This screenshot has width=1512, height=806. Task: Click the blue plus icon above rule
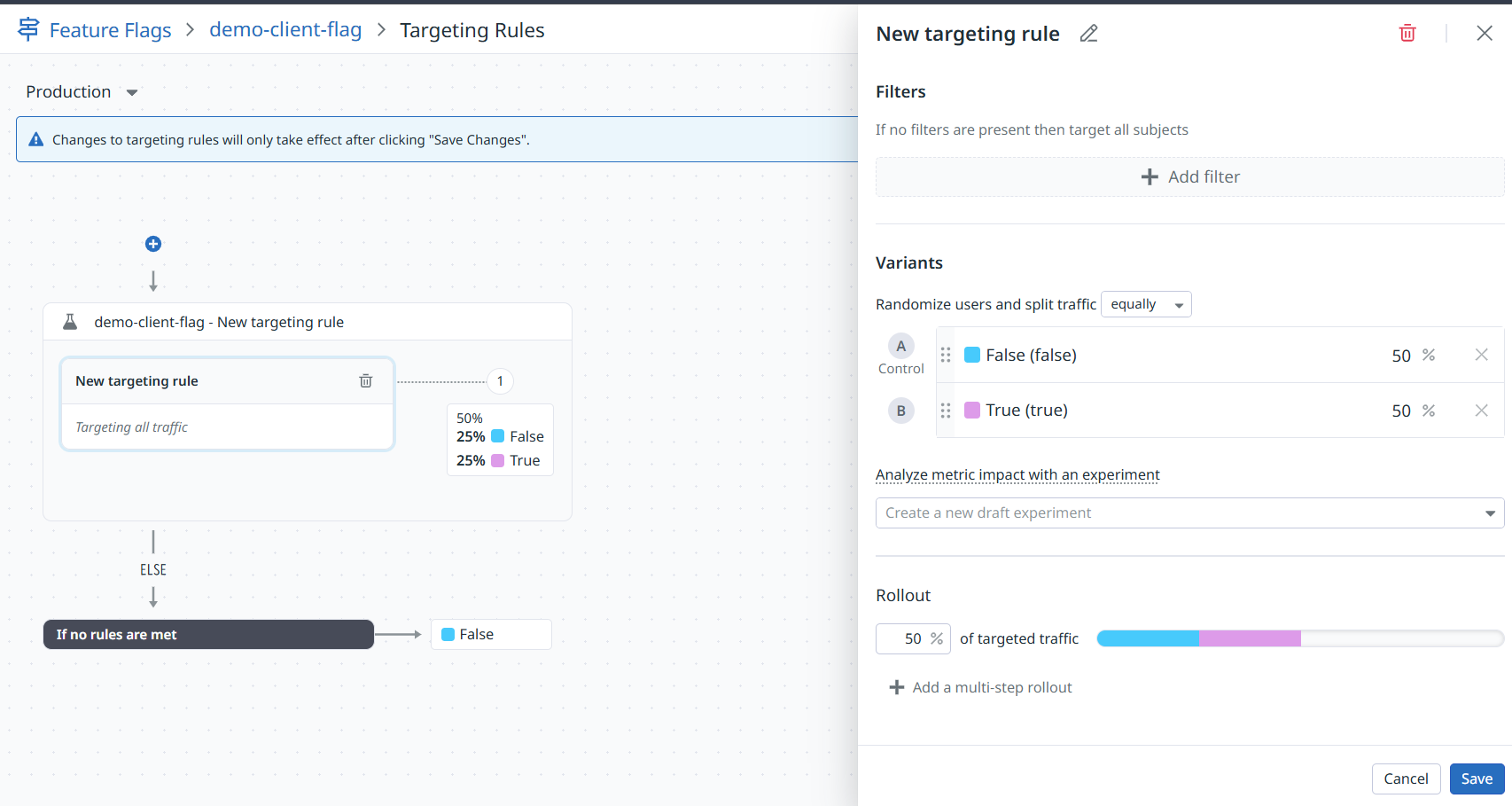[x=153, y=244]
